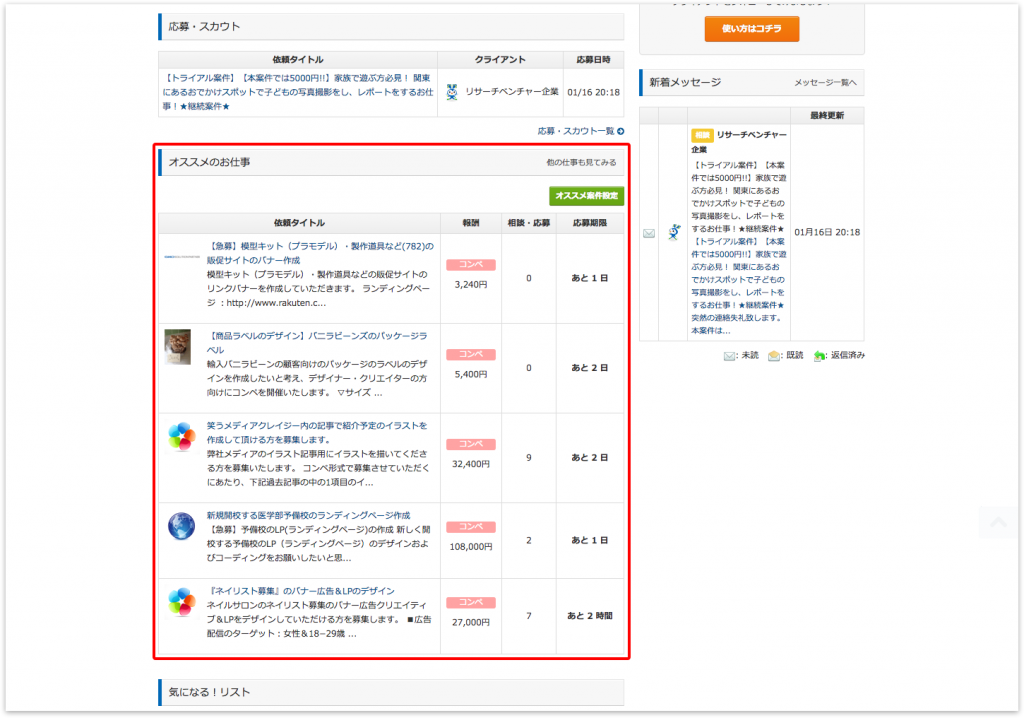Click the client avatar icon beside リサーチベンチャー企業
Image resolution: width=1024 pixels, height=718 pixels.
(x=452, y=92)
